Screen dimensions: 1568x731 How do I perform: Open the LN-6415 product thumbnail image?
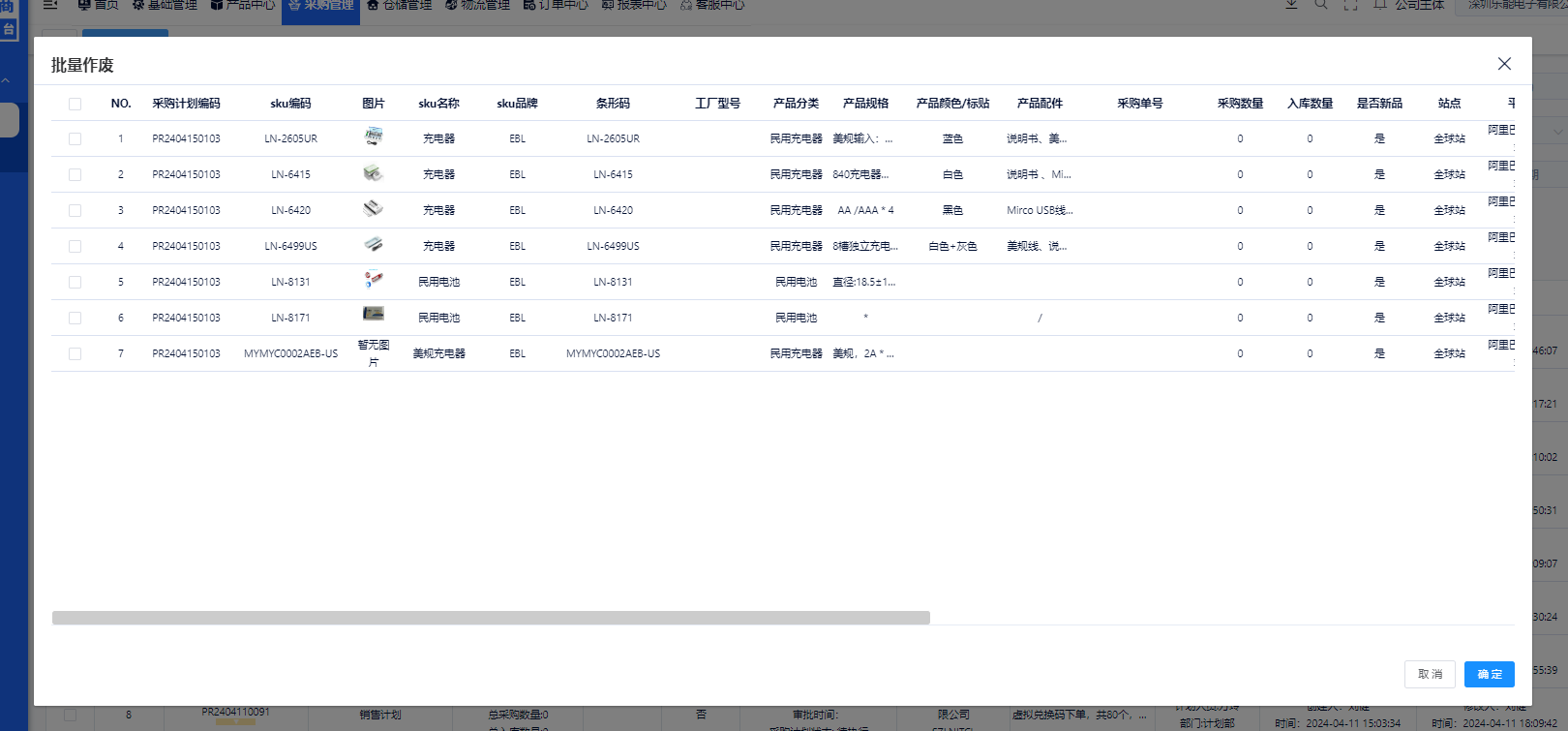[x=374, y=173]
